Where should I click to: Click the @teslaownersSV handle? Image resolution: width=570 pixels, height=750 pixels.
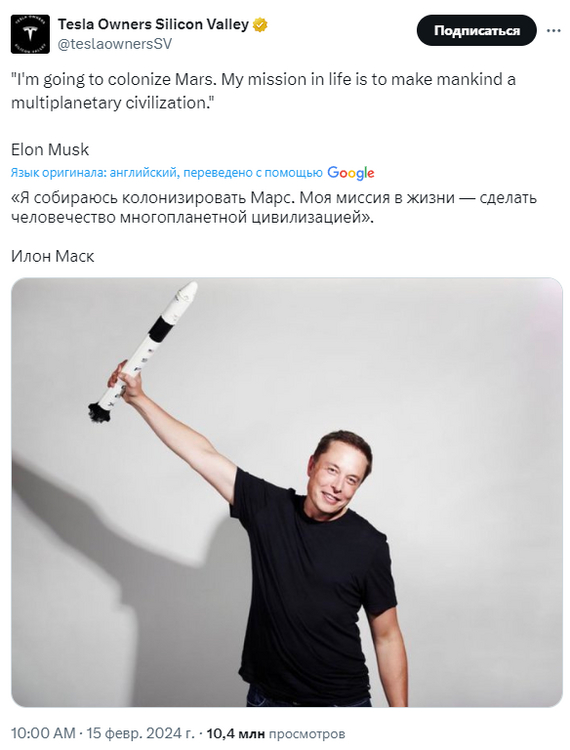point(115,44)
